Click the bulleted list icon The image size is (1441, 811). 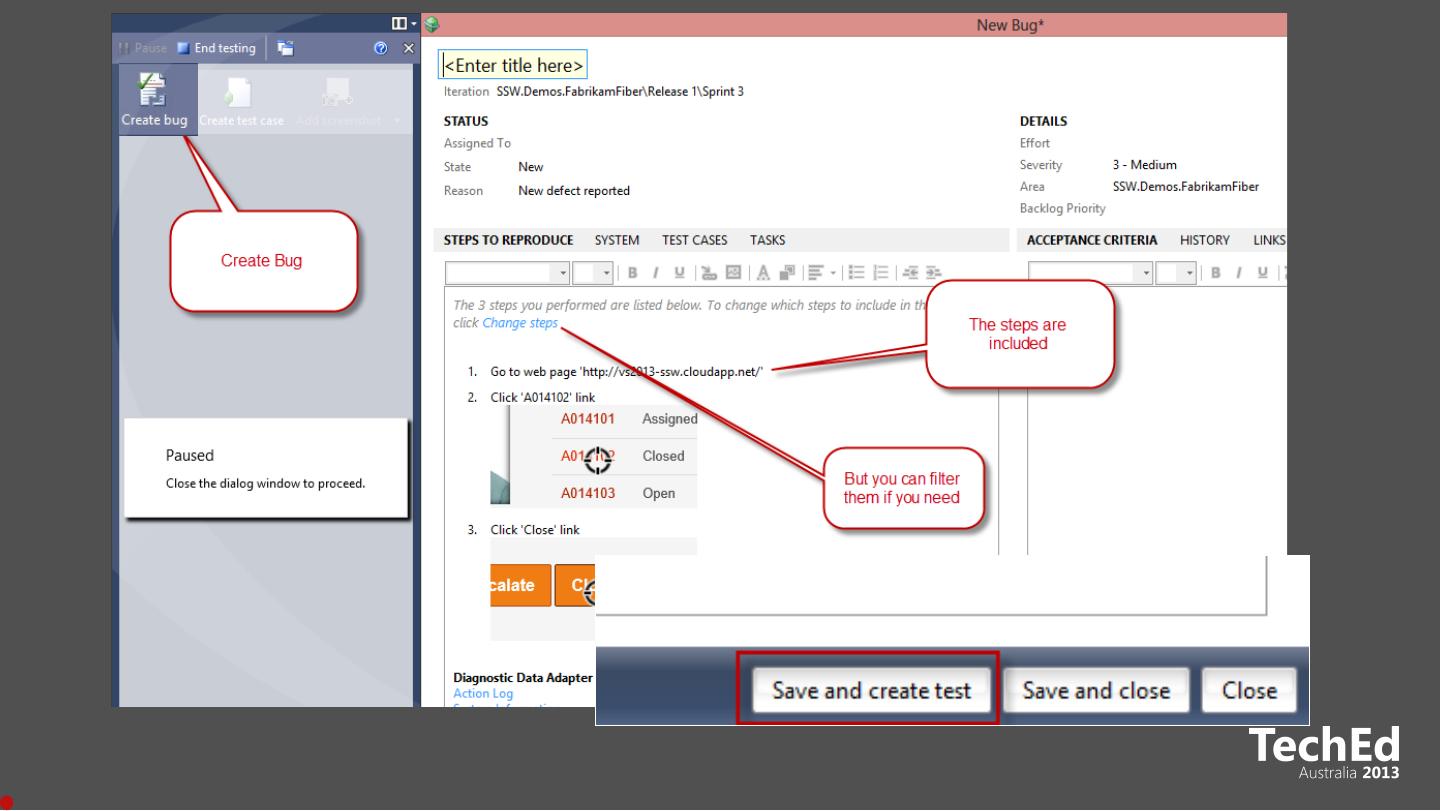click(x=856, y=273)
